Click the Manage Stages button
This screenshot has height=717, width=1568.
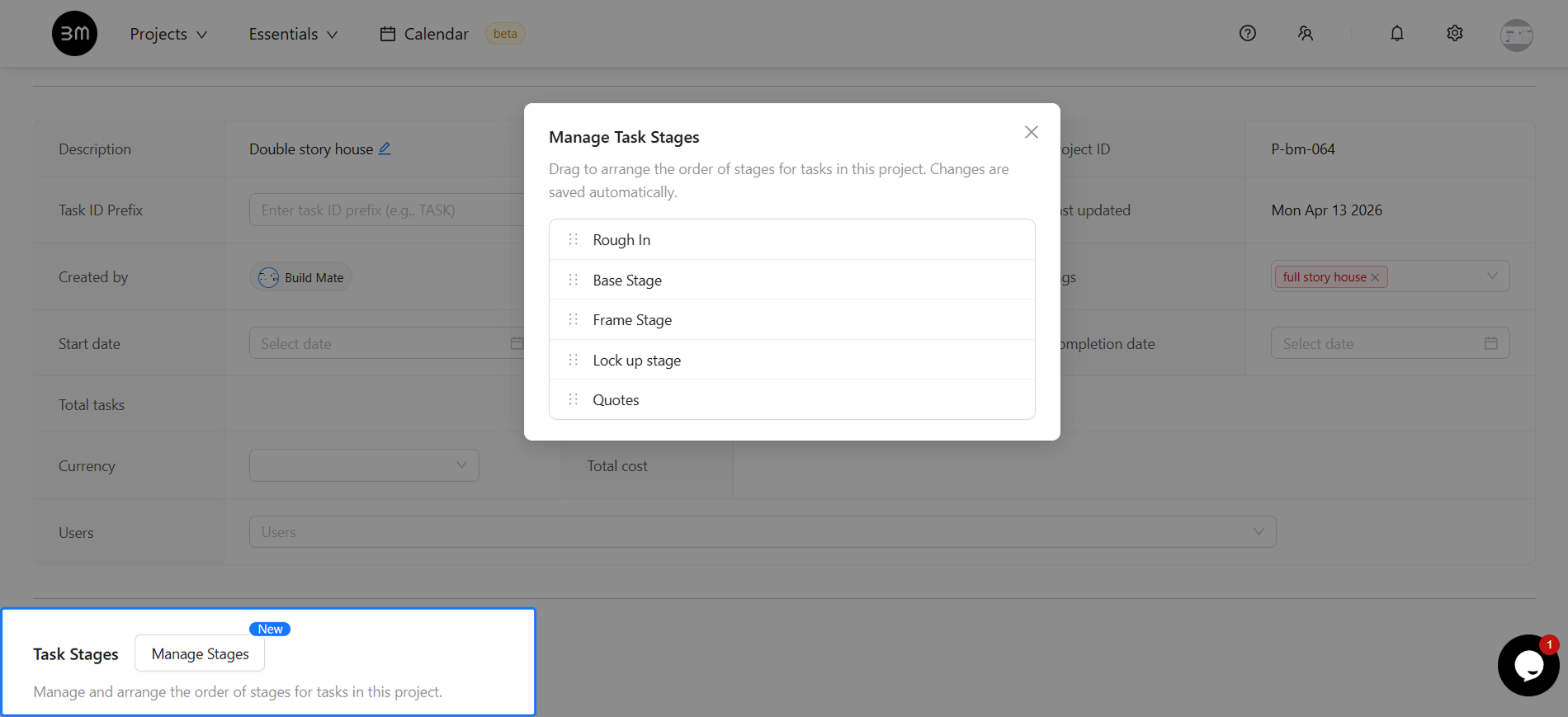[200, 653]
